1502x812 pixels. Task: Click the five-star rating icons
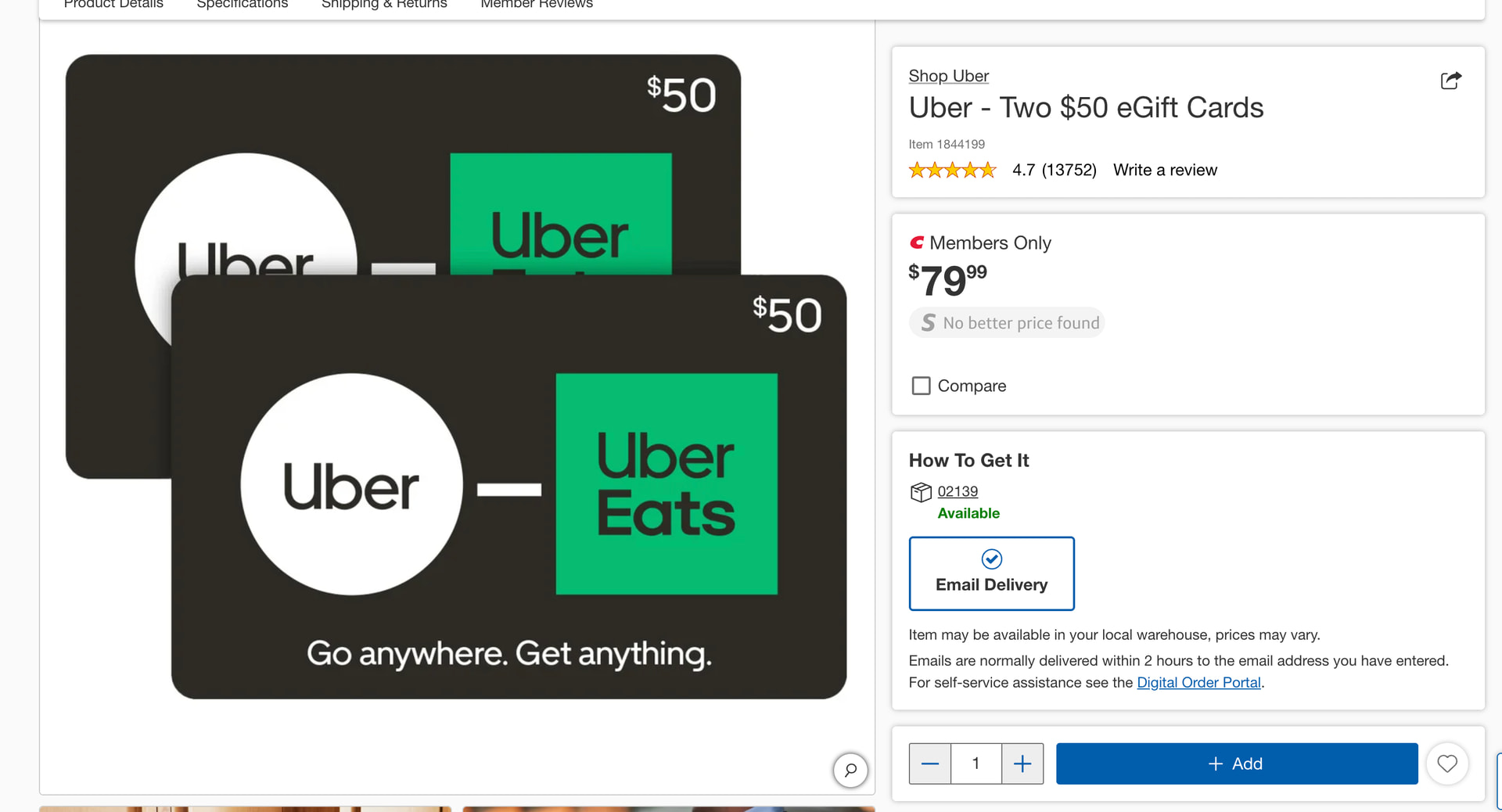[952, 170]
